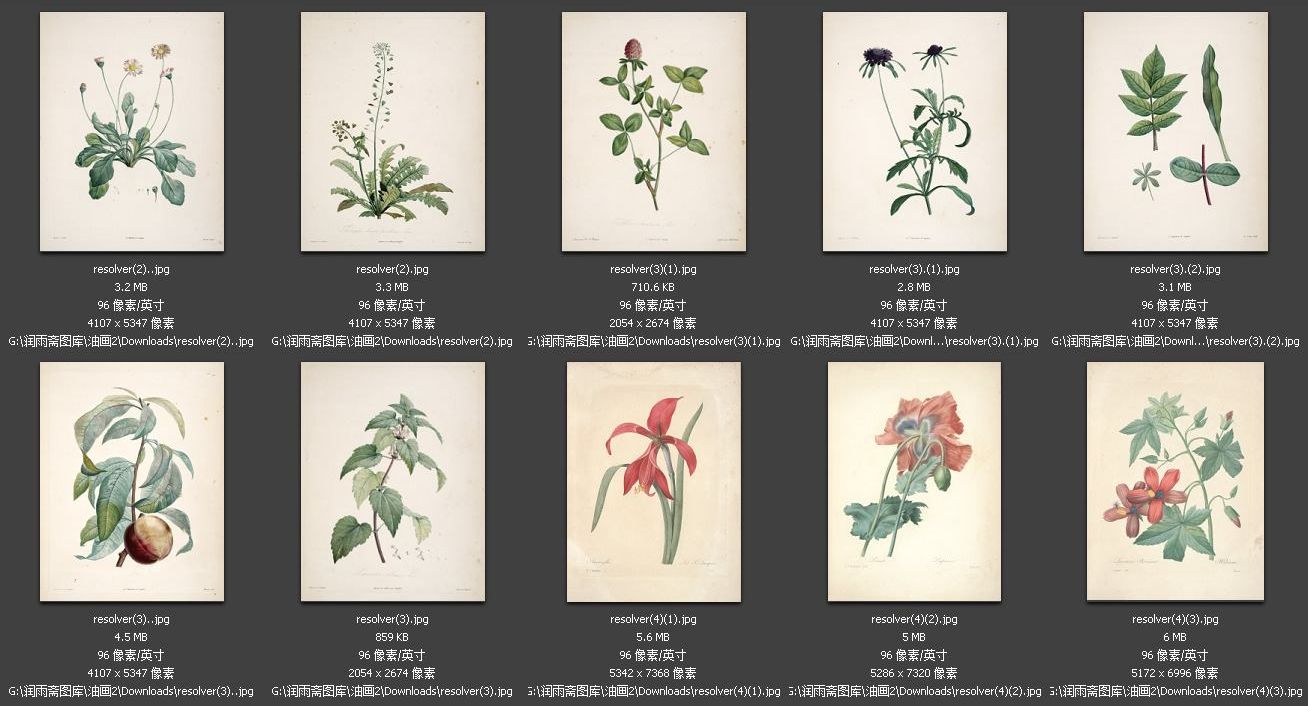Select the red poppy thumbnail resolver(4)(2).jpg
1308x706 pixels.
click(x=915, y=482)
